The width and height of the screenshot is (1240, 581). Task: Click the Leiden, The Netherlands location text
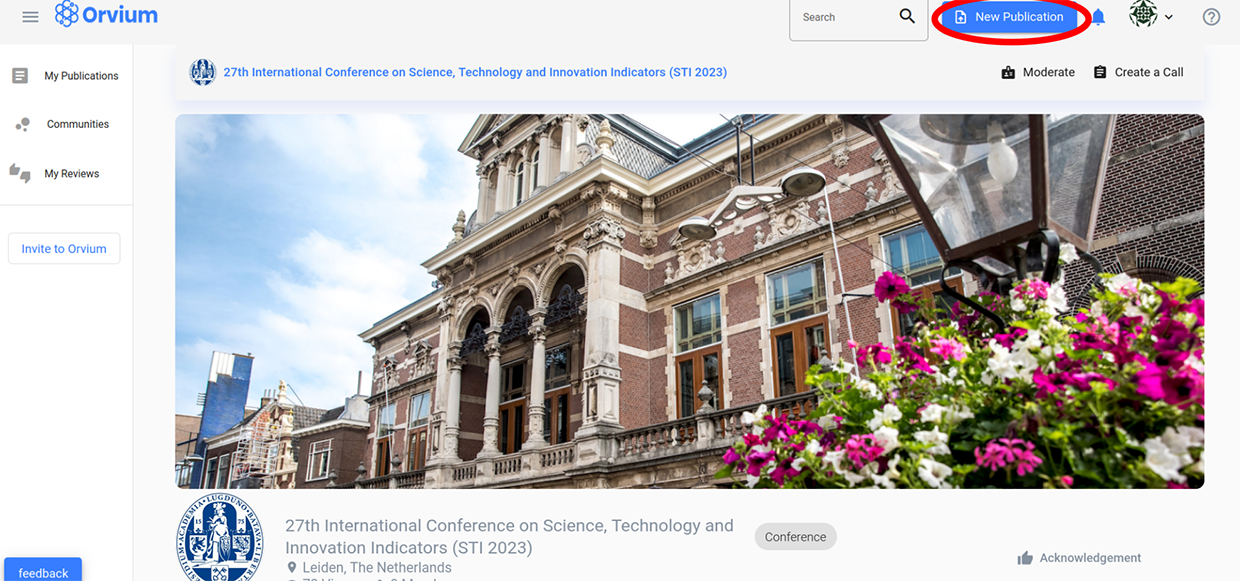click(377, 568)
